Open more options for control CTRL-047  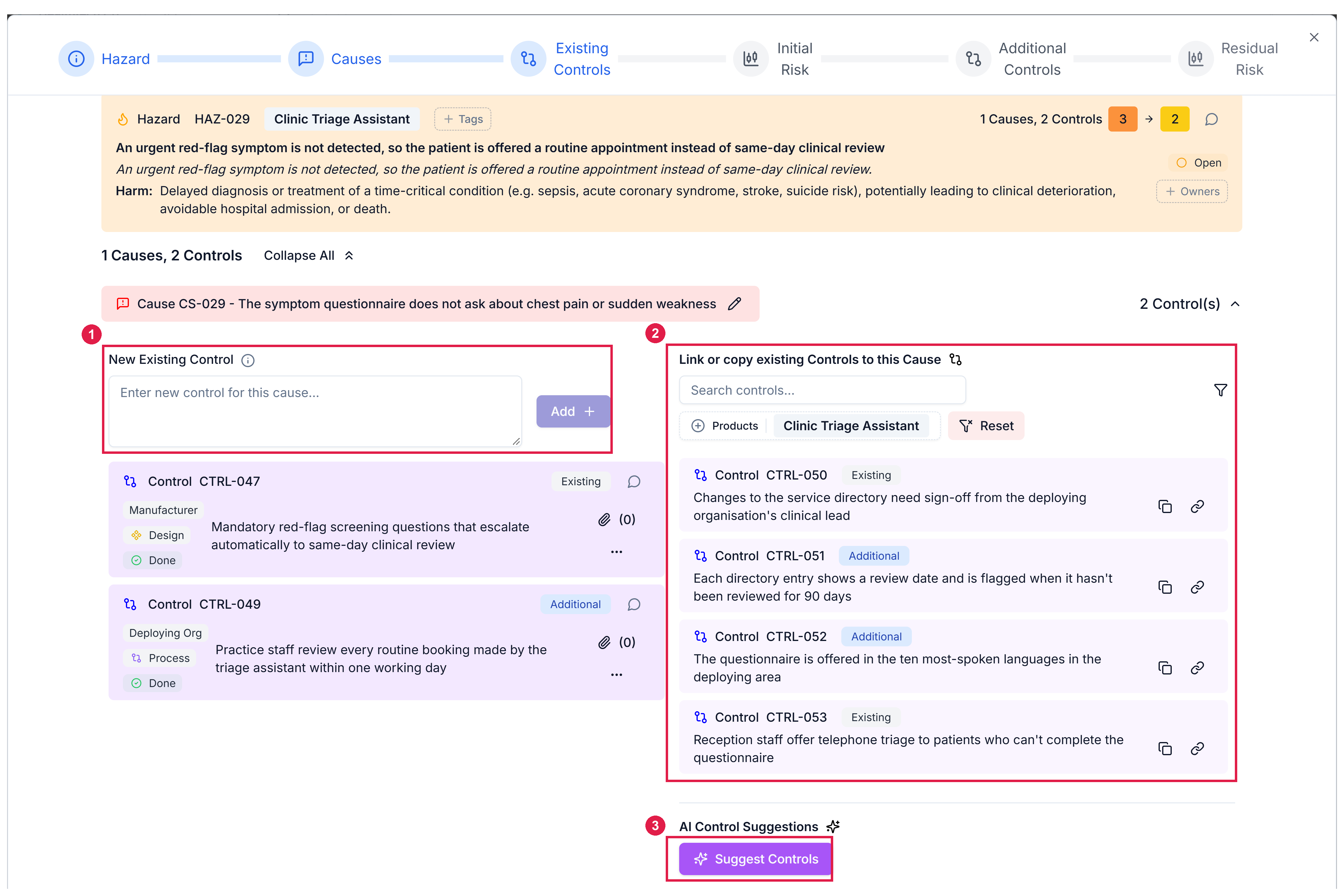(x=616, y=552)
